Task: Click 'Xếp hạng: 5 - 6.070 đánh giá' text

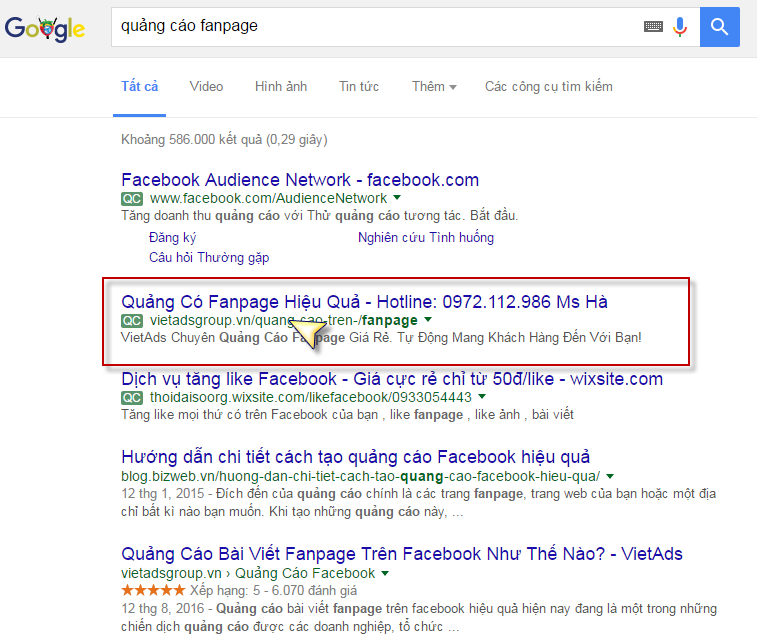Action: click(274, 590)
